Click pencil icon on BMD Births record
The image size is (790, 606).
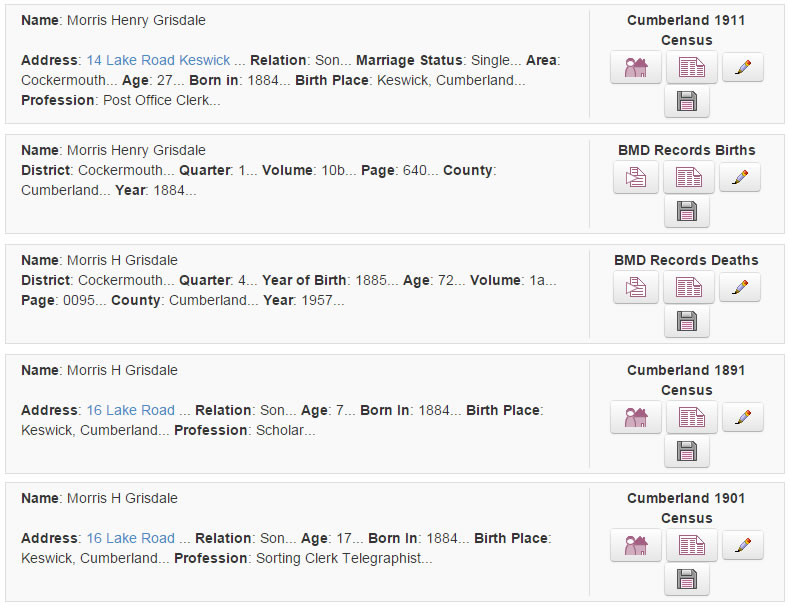[740, 176]
